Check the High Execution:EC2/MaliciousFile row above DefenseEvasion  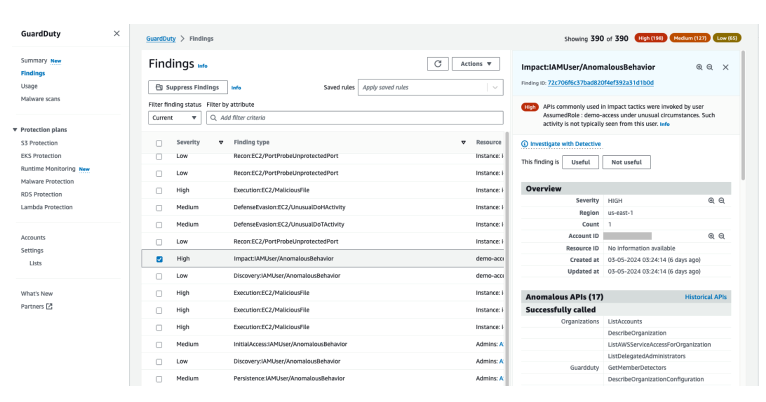click(x=159, y=190)
